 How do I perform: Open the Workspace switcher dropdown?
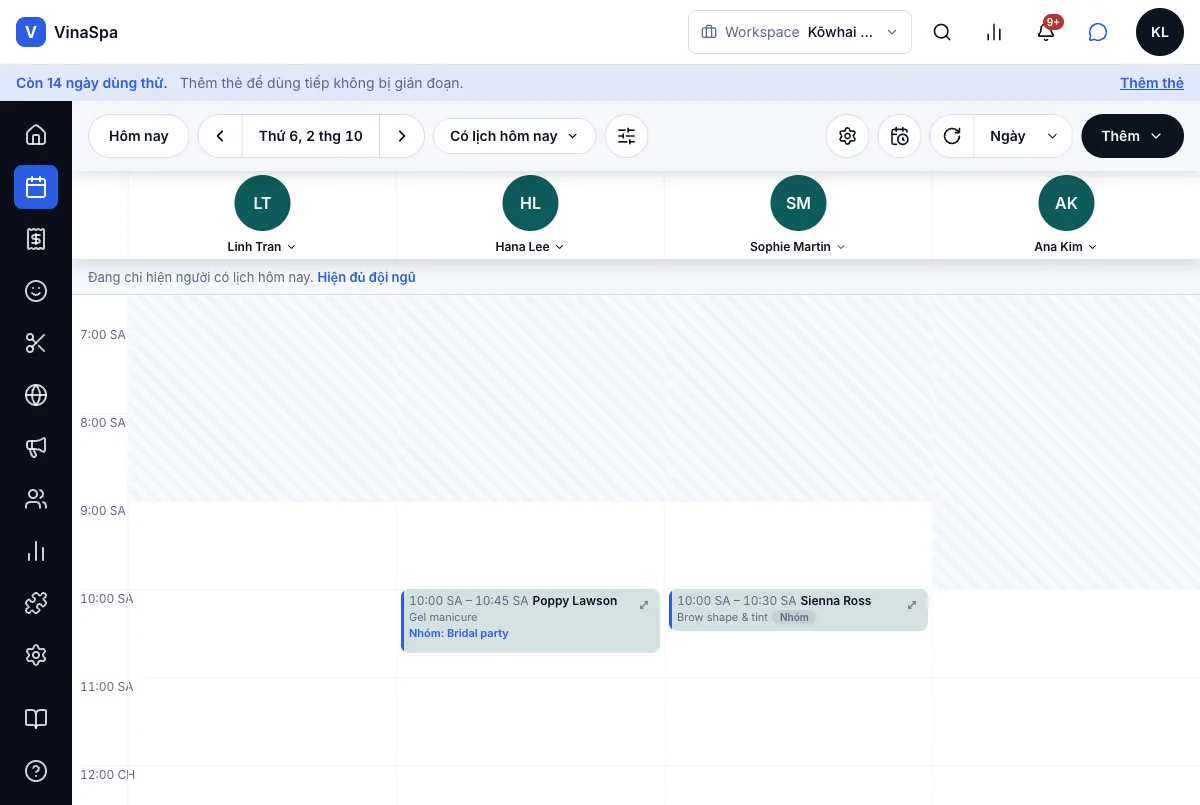tap(800, 32)
